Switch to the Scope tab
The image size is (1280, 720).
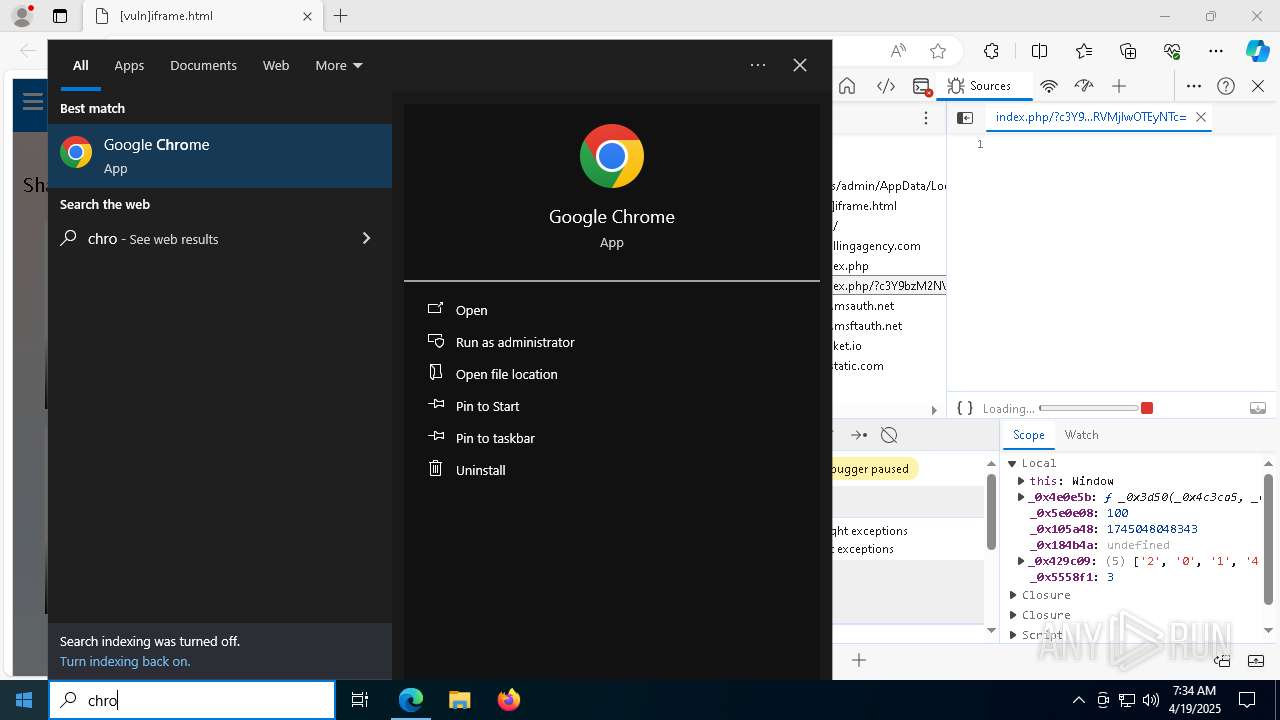[1028, 435]
